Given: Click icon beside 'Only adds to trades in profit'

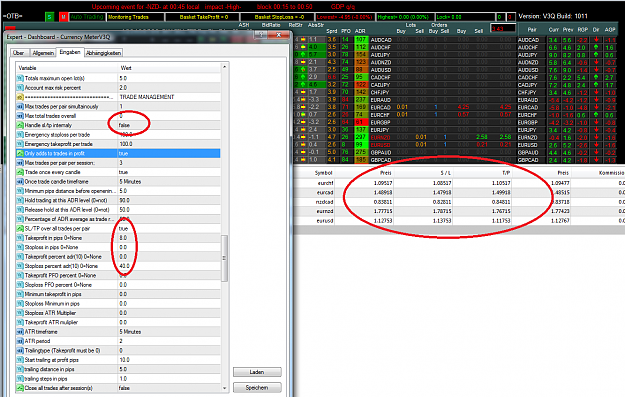Looking at the screenshot, I should click(20, 153).
